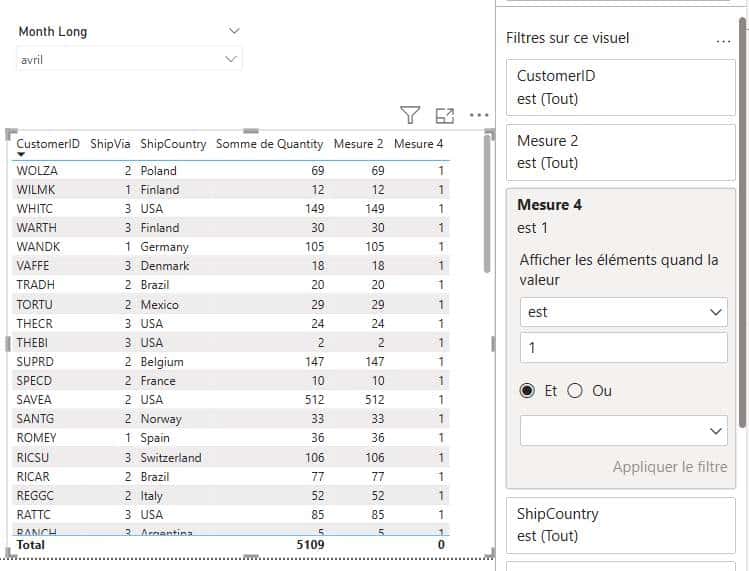This screenshot has height=571, width=749.
Task: Click the sort arrow under CustomerID header
Action: click(21, 155)
